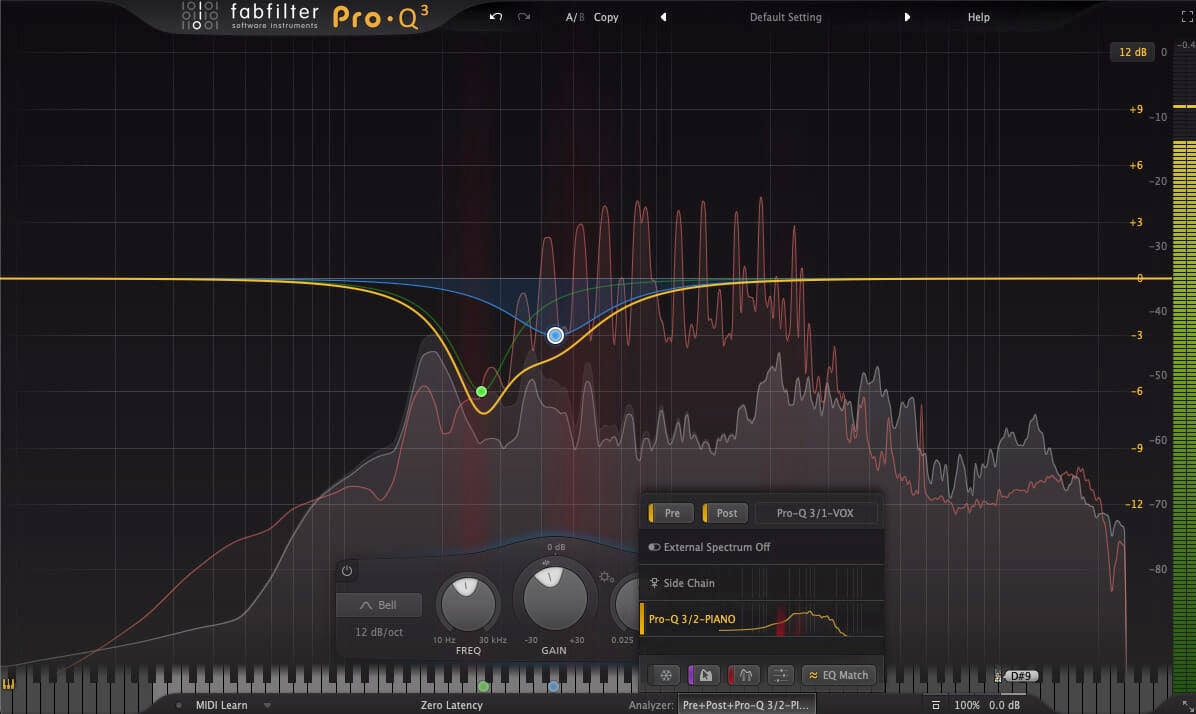The height and width of the screenshot is (714, 1196).
Task: Click the Copy button next to A/B
Action: click(606, 17)
